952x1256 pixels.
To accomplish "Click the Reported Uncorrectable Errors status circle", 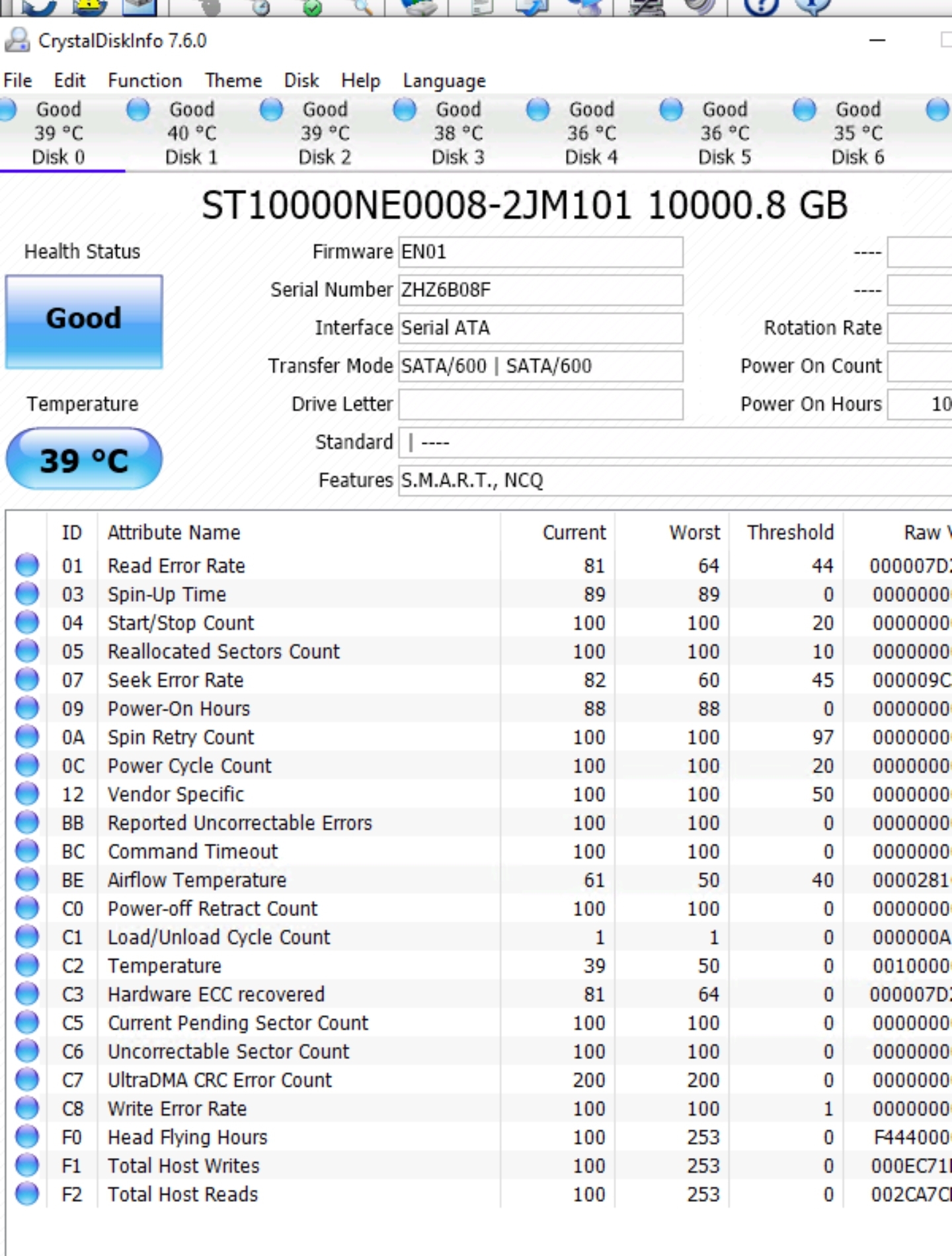I will click(x=27, y=822).
